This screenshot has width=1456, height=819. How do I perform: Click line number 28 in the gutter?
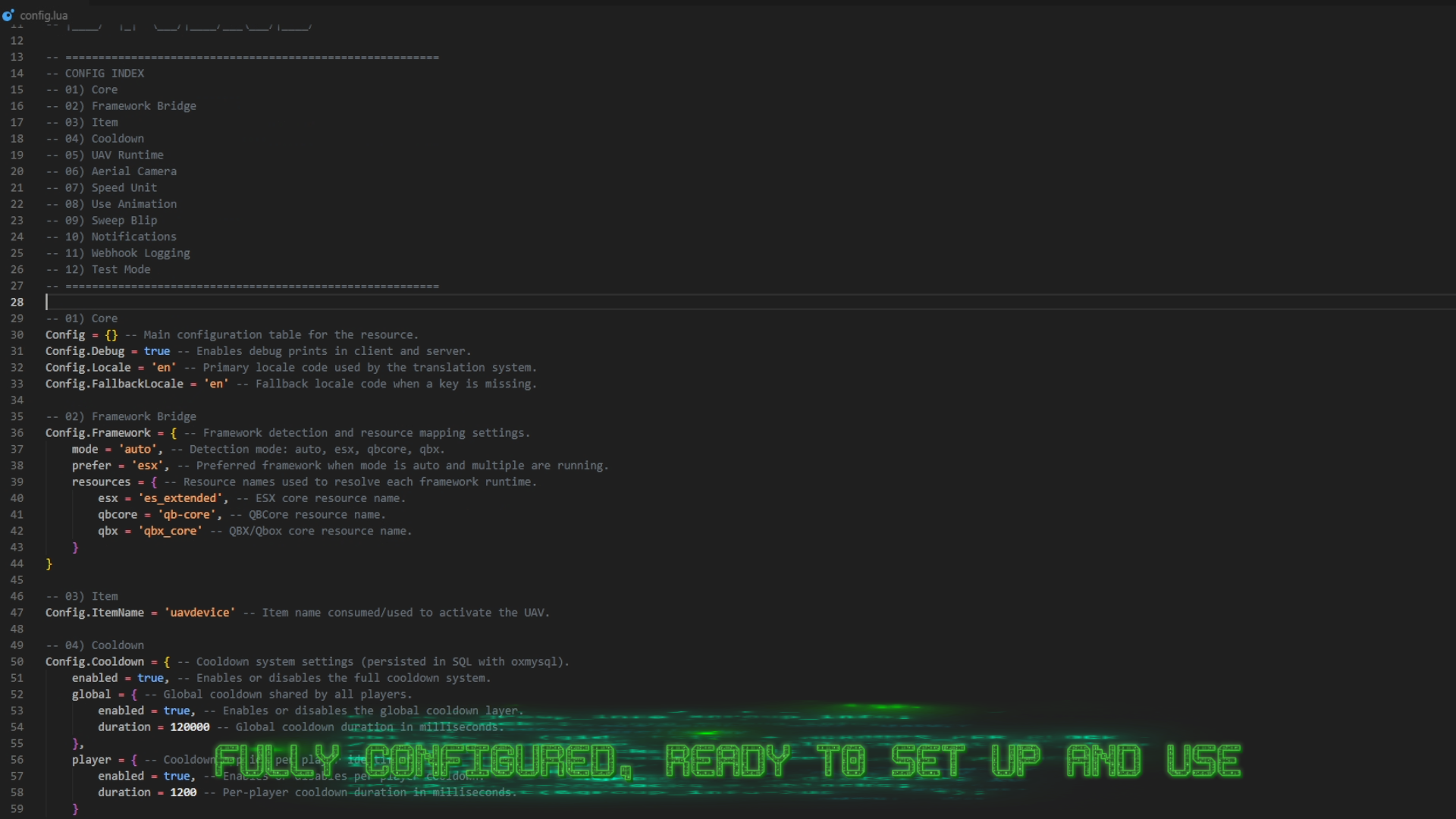click(x=17, y=302)
